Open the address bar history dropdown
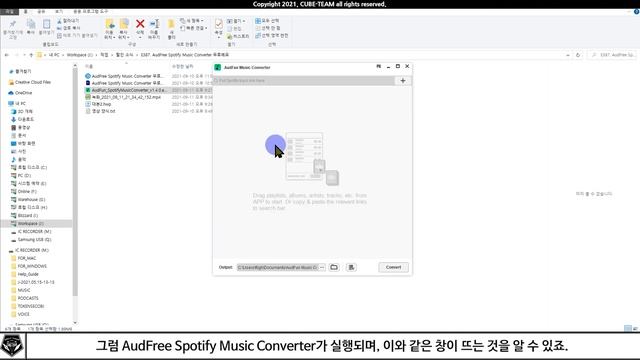Viewport: 640px width, 360px height. (568, 55)
